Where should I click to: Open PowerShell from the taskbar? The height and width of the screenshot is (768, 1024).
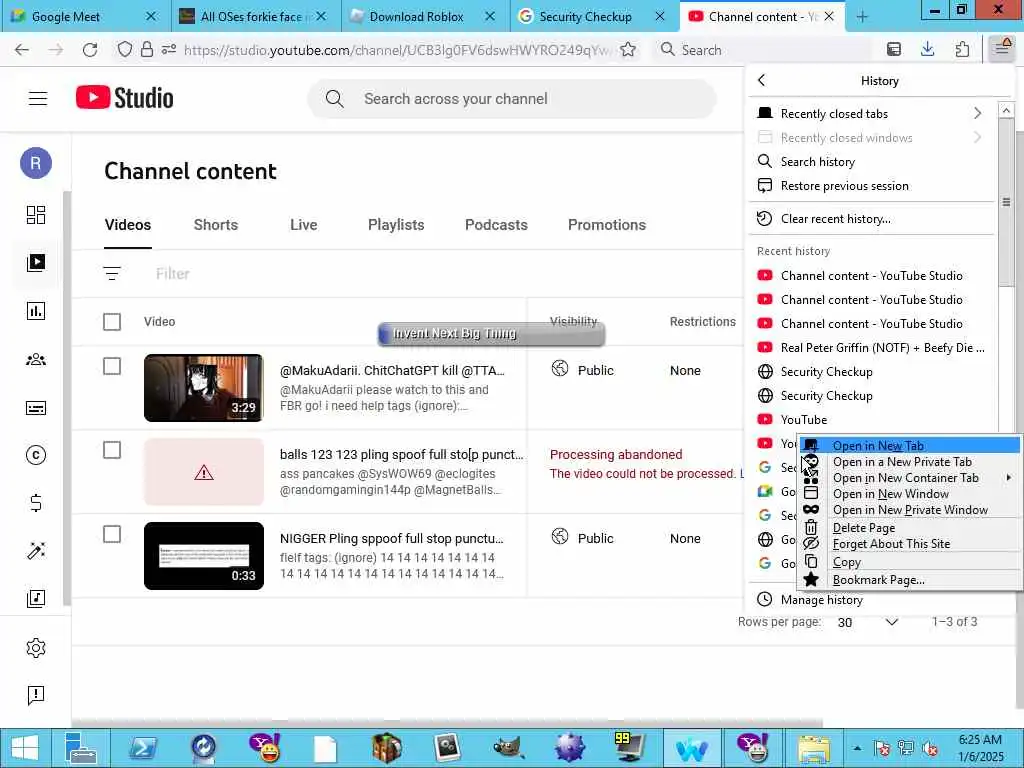coord(142,748)
